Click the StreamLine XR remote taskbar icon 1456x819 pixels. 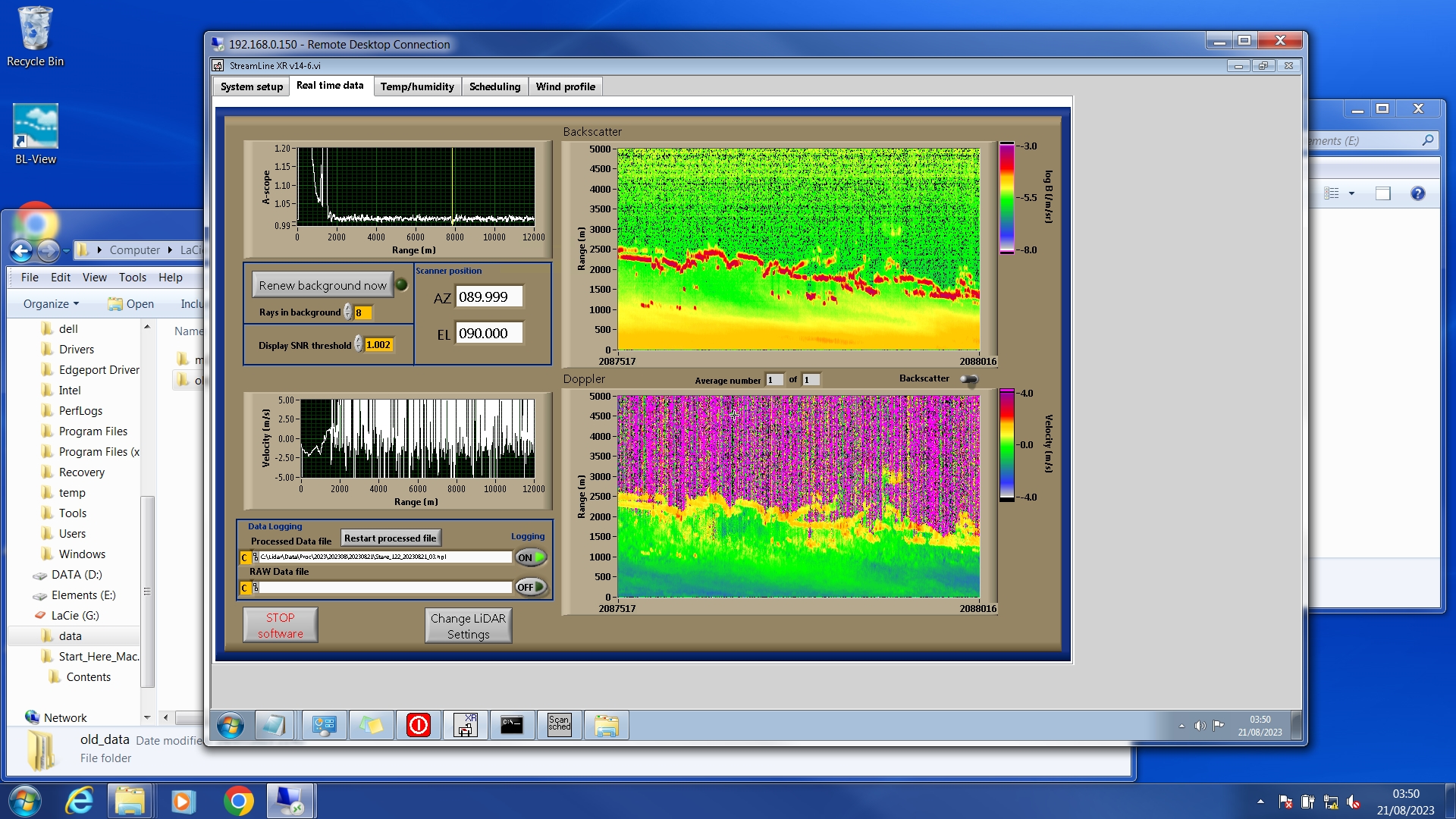pos(465,725)
